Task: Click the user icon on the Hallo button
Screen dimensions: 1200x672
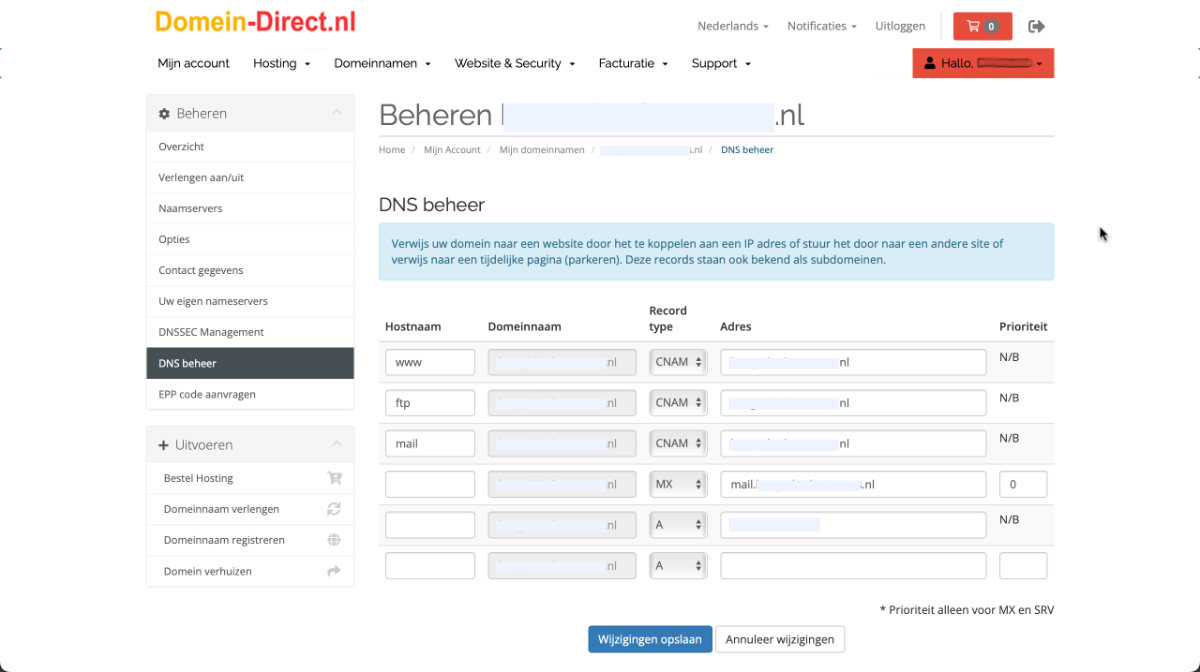Action: 929,62
